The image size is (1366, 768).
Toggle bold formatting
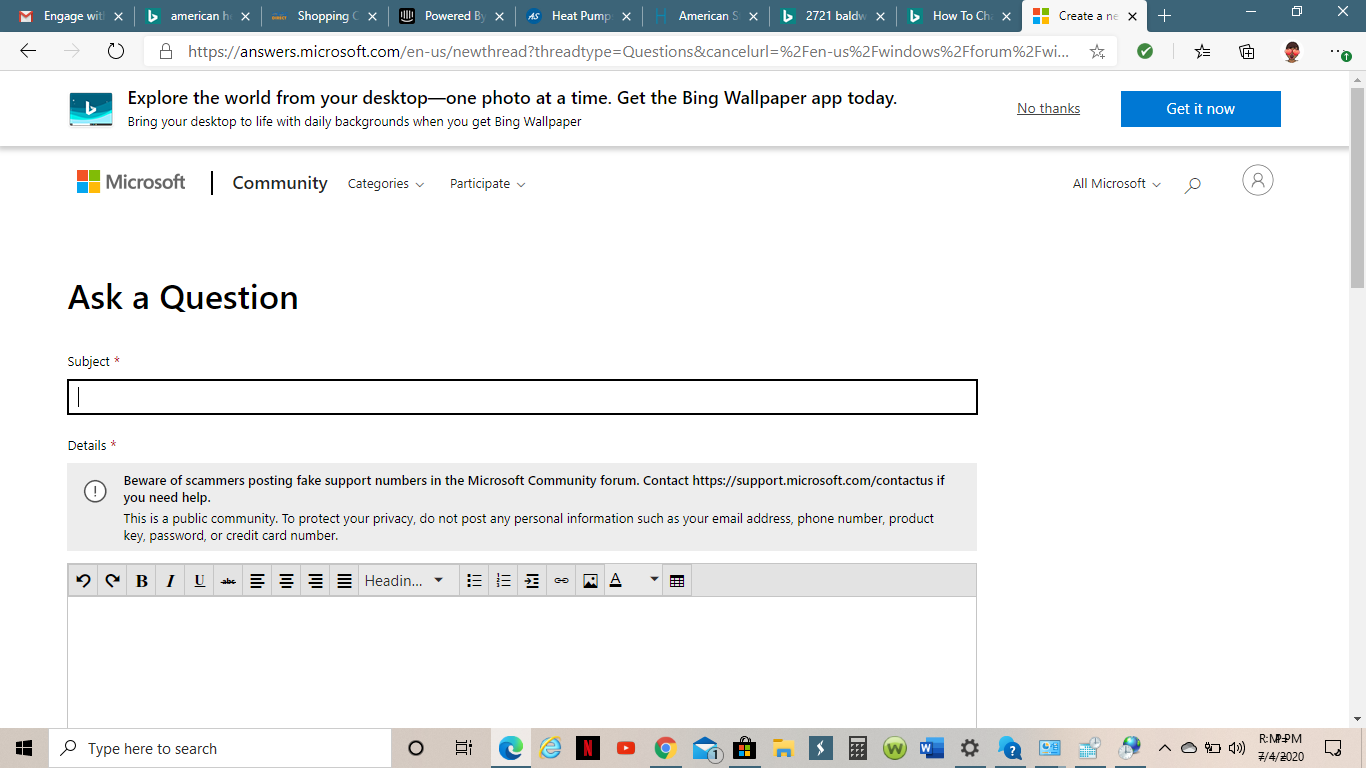pyautogui.click(x=141, y=581)
